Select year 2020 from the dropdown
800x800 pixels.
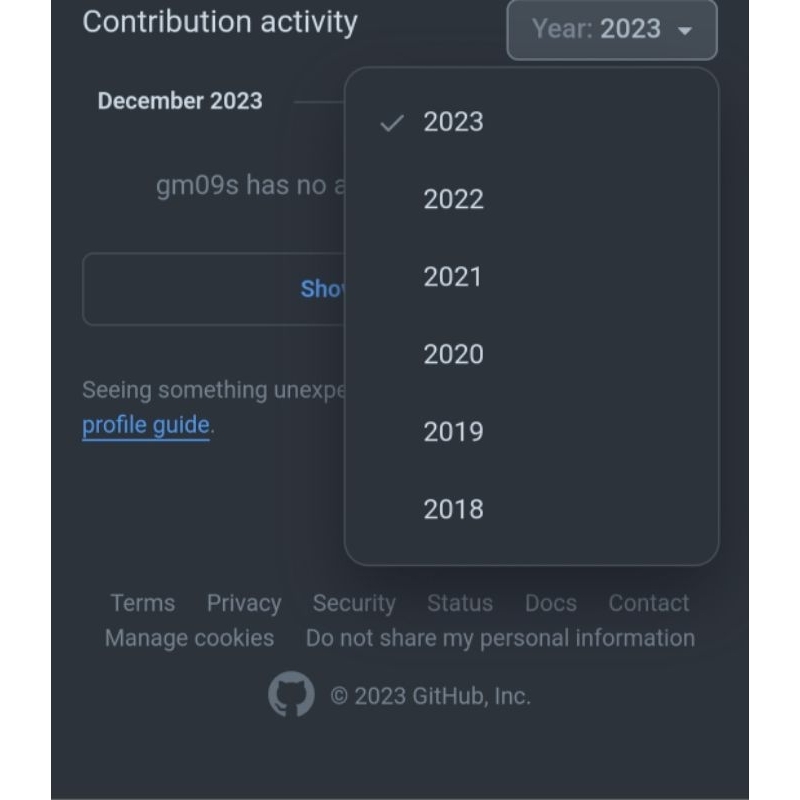click(454, 354)
